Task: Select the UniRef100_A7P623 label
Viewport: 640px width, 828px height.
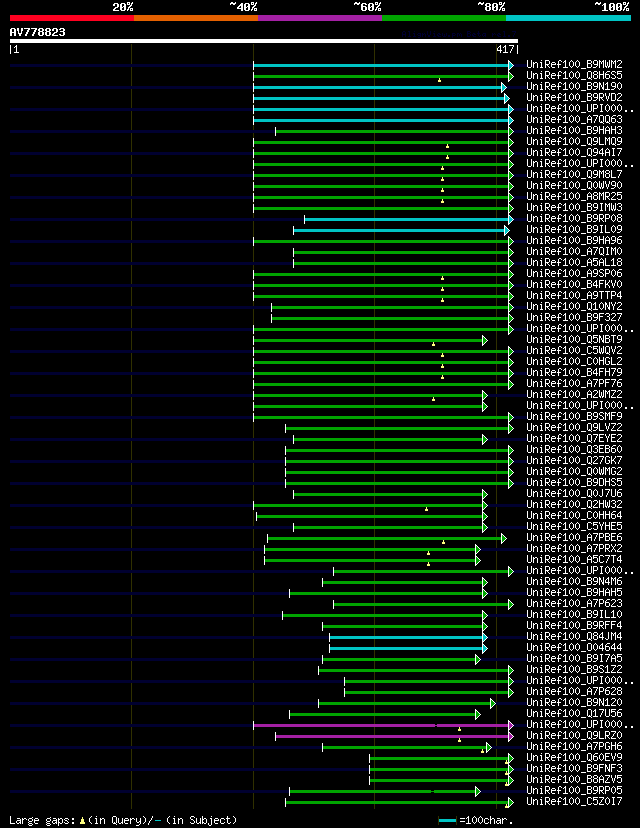Action: tap(575, 603)
